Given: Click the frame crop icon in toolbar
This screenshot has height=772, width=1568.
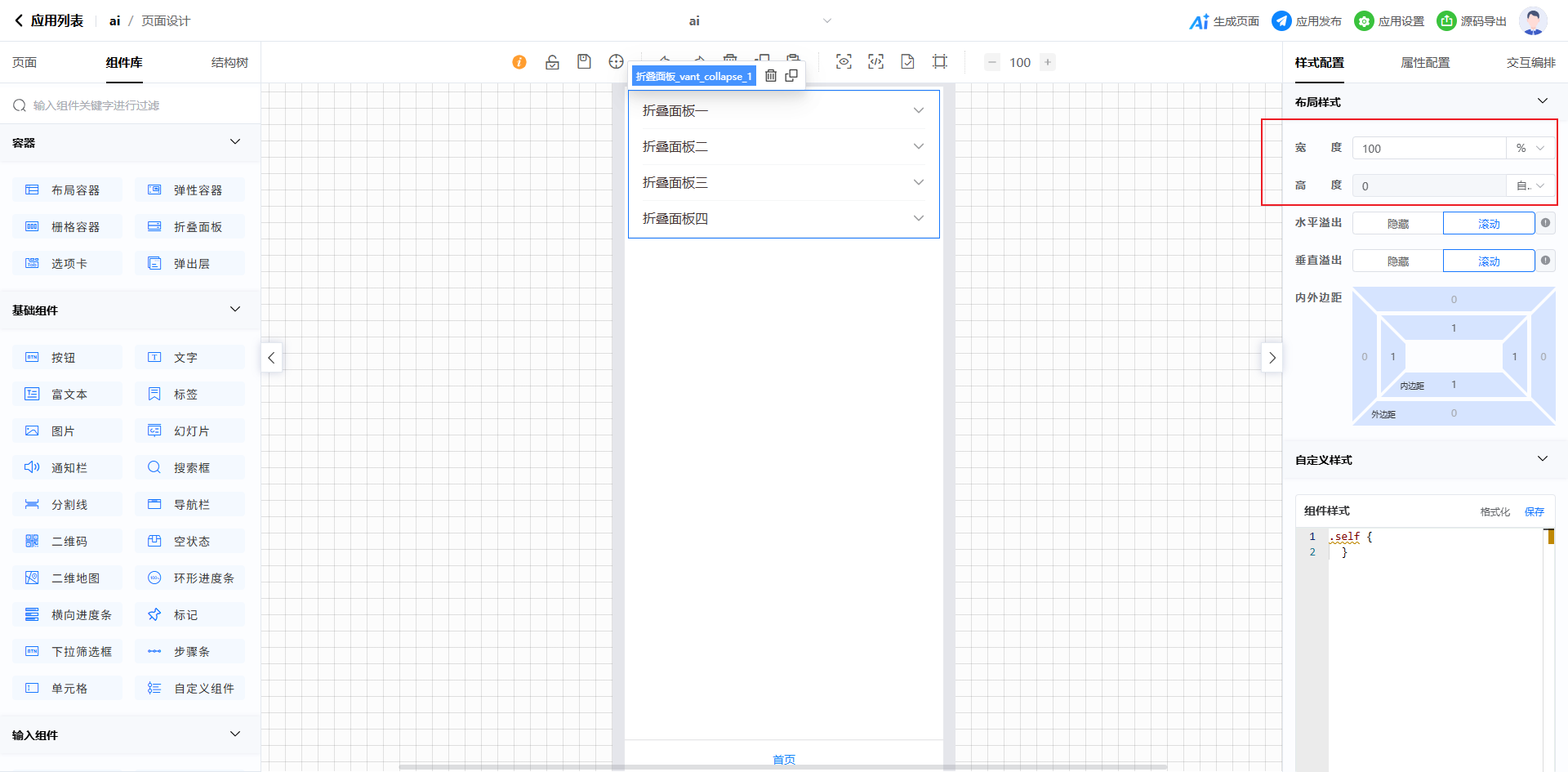Looking at the screenshot, I should pyautogui.click(x=940, y=62).
